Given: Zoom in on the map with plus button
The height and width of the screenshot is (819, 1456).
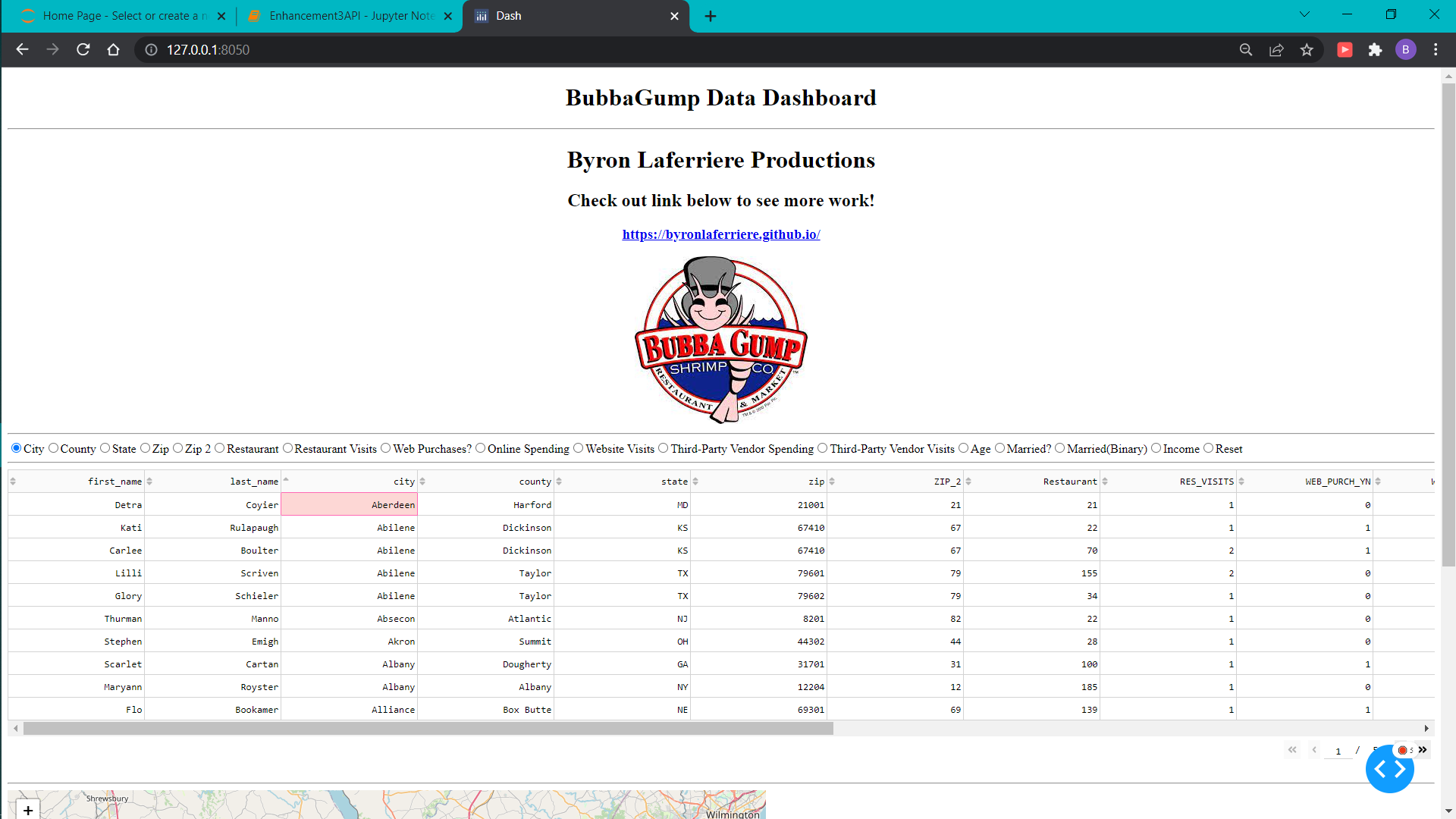Looking at the screenshot, I should click(28, 809).
